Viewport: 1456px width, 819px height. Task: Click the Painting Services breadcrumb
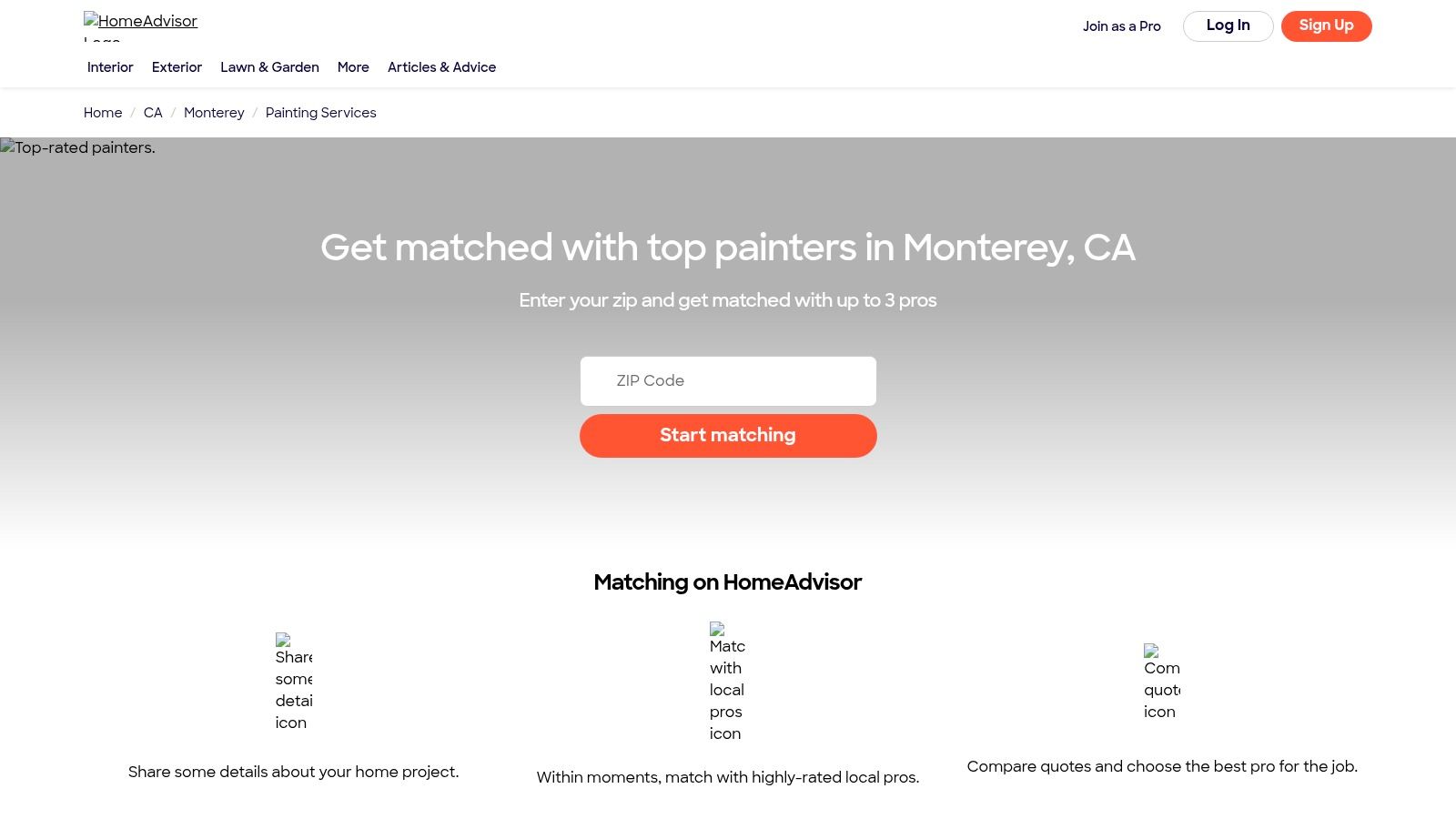click(320, 113)
